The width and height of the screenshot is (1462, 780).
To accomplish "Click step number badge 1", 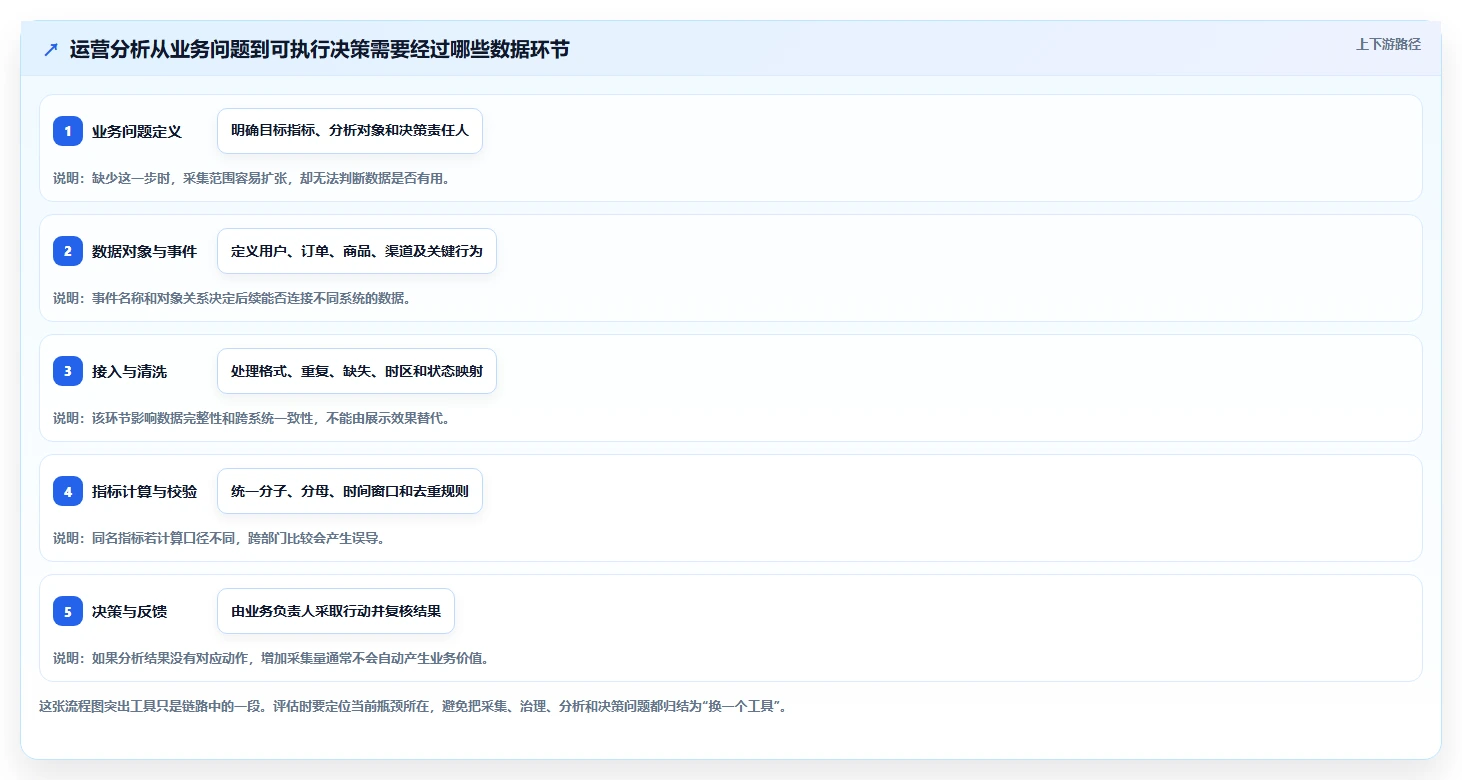I will [x=68, y=131].
